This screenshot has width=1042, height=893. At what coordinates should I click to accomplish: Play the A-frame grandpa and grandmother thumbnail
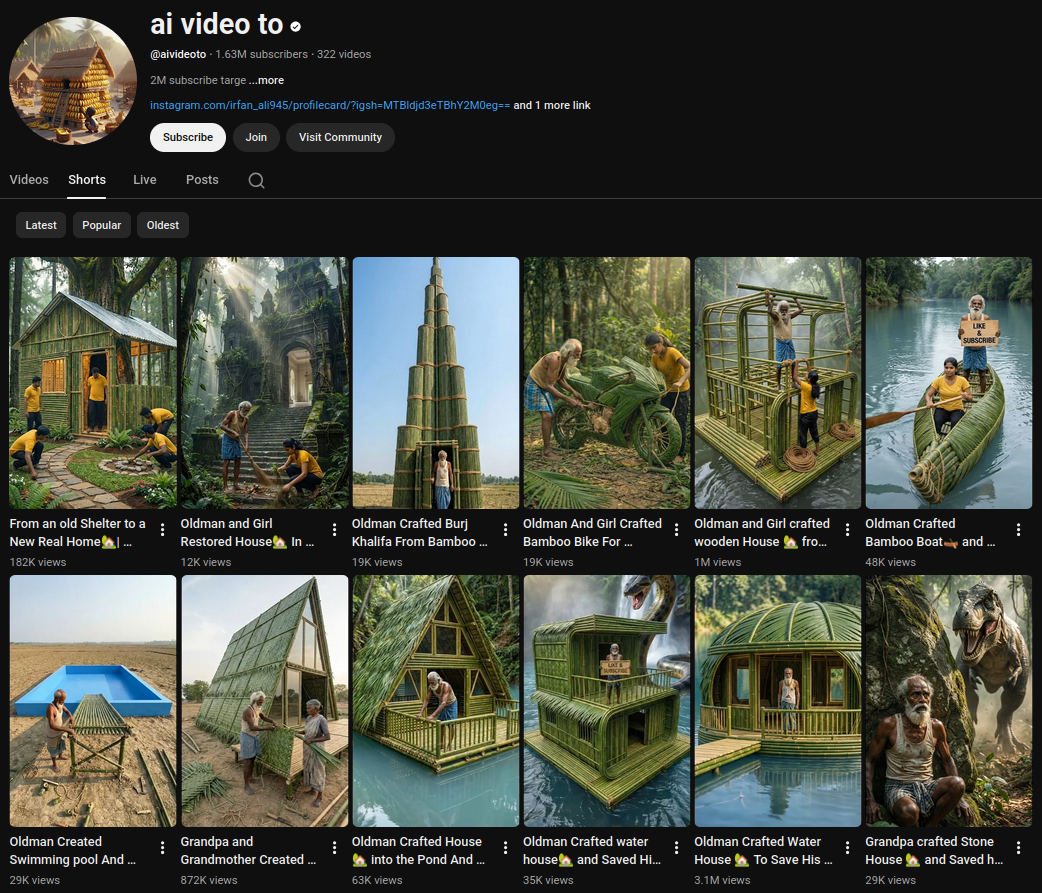point(264,701)
